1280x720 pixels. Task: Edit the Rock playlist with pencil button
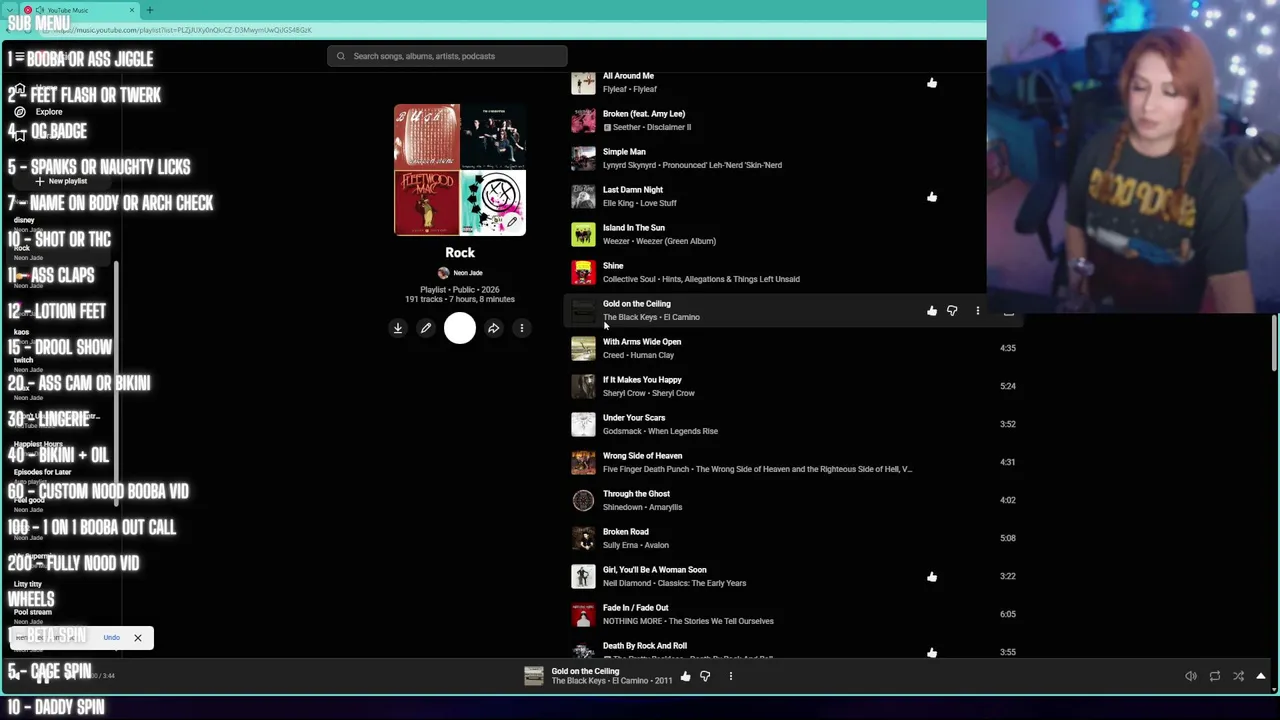(426, 328)
